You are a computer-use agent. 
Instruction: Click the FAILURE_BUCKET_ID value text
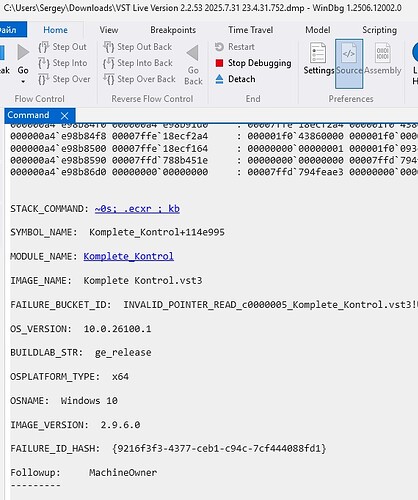[270, 305]
